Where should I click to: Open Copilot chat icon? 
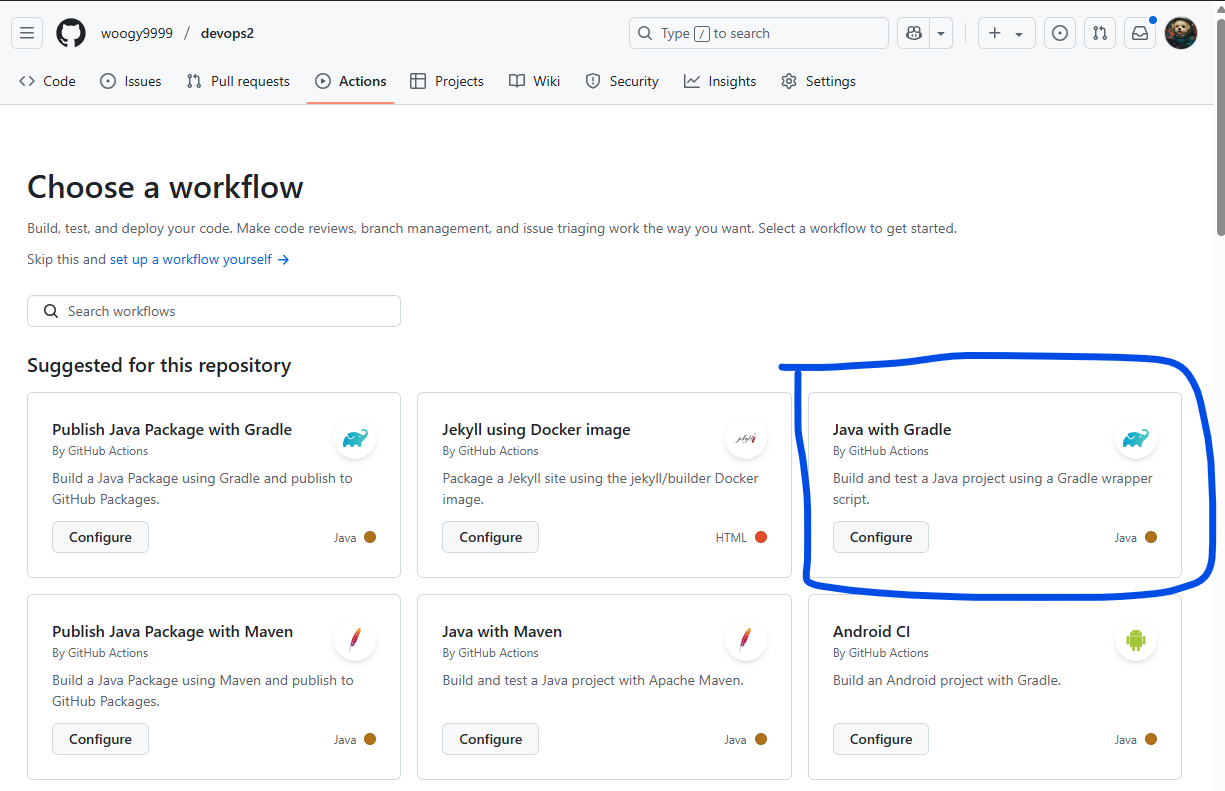(914, 33)
